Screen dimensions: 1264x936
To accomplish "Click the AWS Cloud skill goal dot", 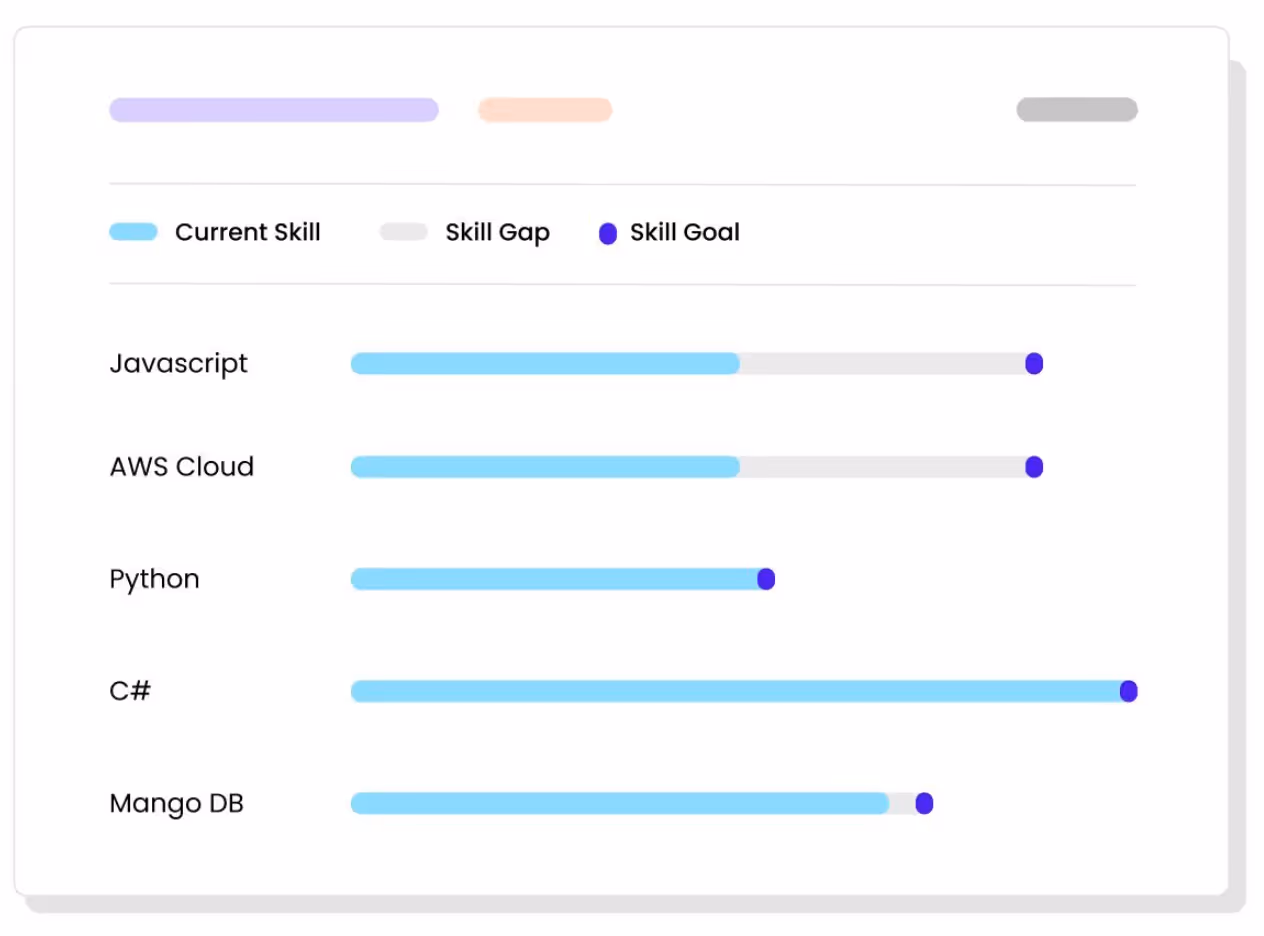I will point(1034,467).
